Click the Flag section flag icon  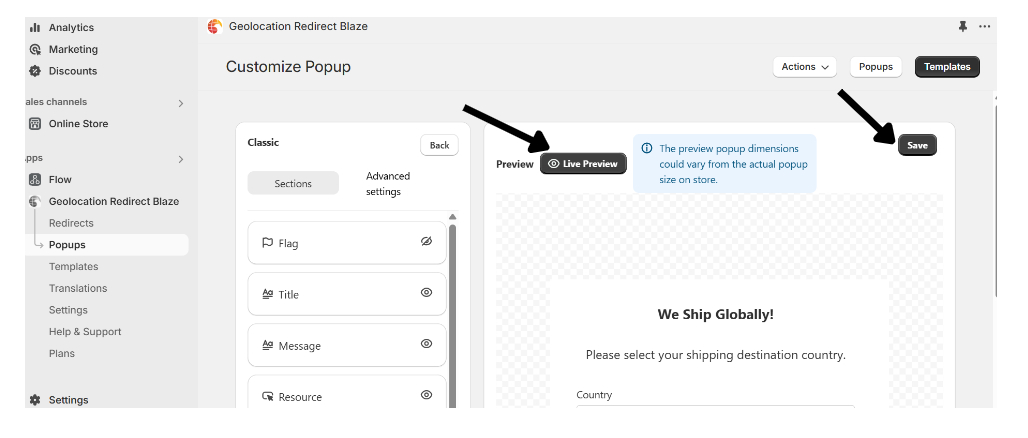pos(267,243)
